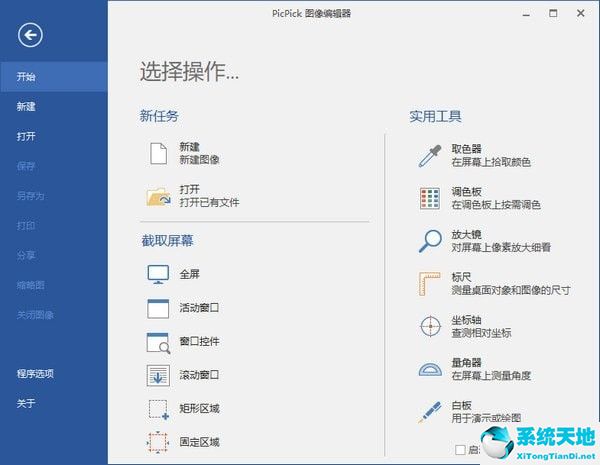Image resolution: width=600 pixels, height=465 pixels.
Task: Click 查测相对坐标 description text
Action: (x=481, y=333)
